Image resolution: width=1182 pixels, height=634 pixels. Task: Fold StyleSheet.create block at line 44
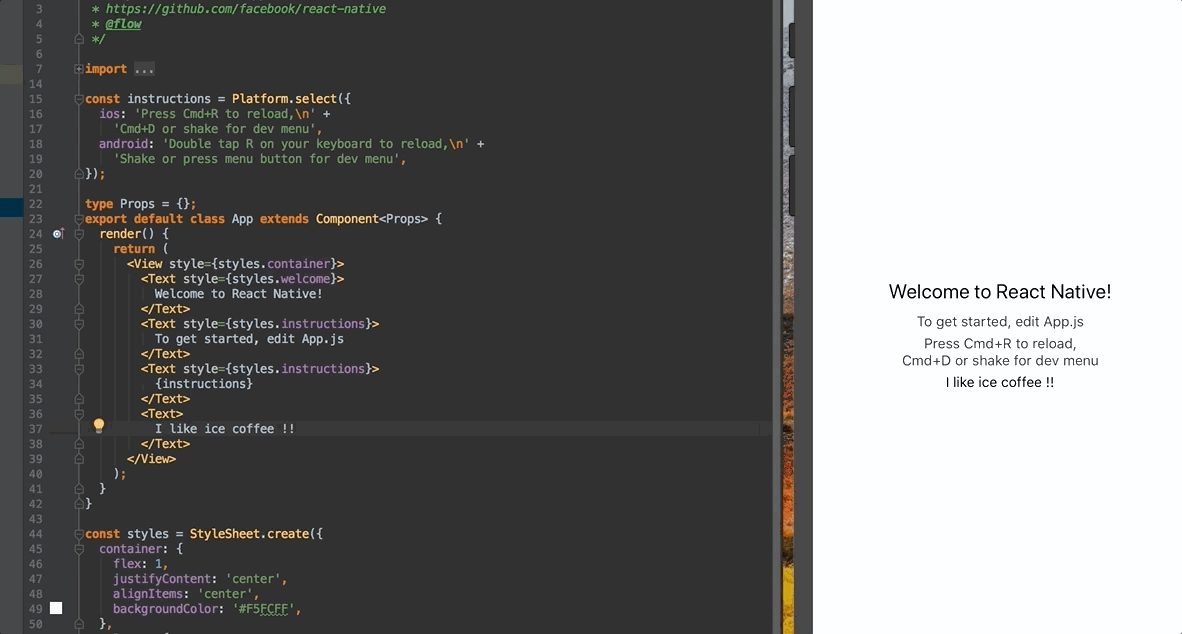pyautogui.click(x=78, y=534)
